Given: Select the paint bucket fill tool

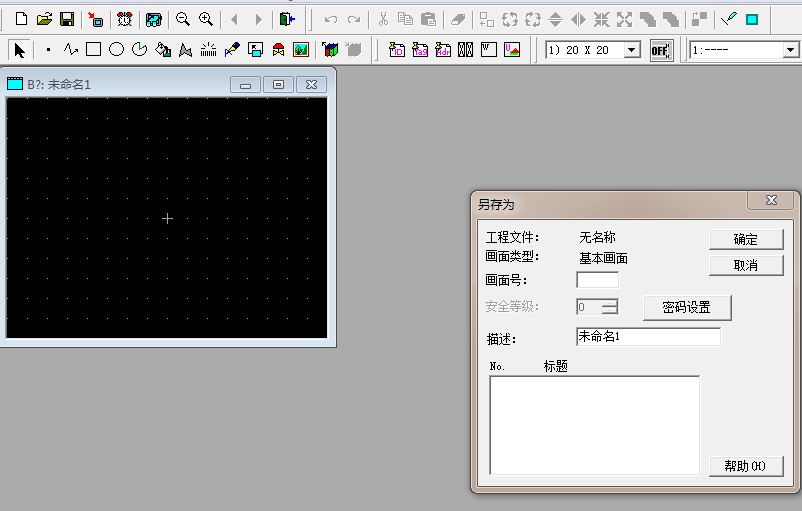Looking at the screenshot, I should pos(162,49).
